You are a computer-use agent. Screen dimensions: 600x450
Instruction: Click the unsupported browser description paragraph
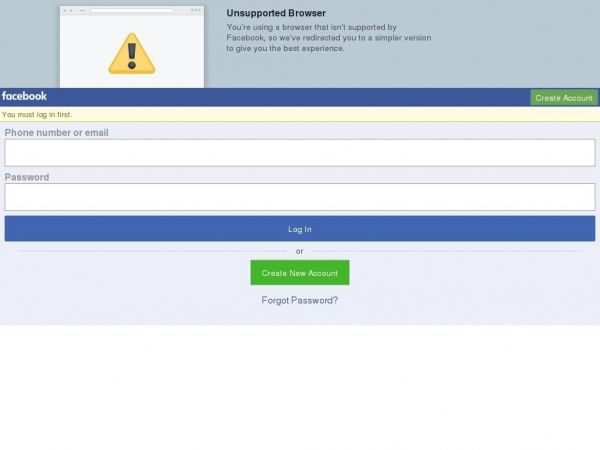coord(329,38)
